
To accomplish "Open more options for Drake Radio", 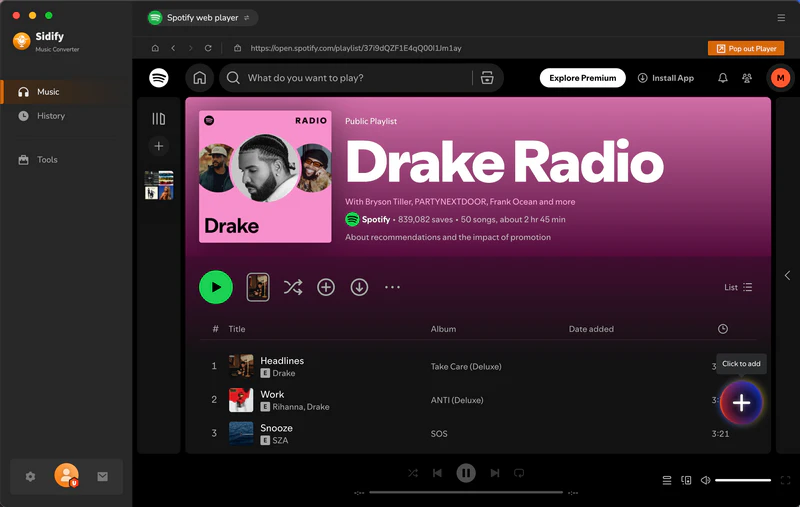I will click(392, 287).
